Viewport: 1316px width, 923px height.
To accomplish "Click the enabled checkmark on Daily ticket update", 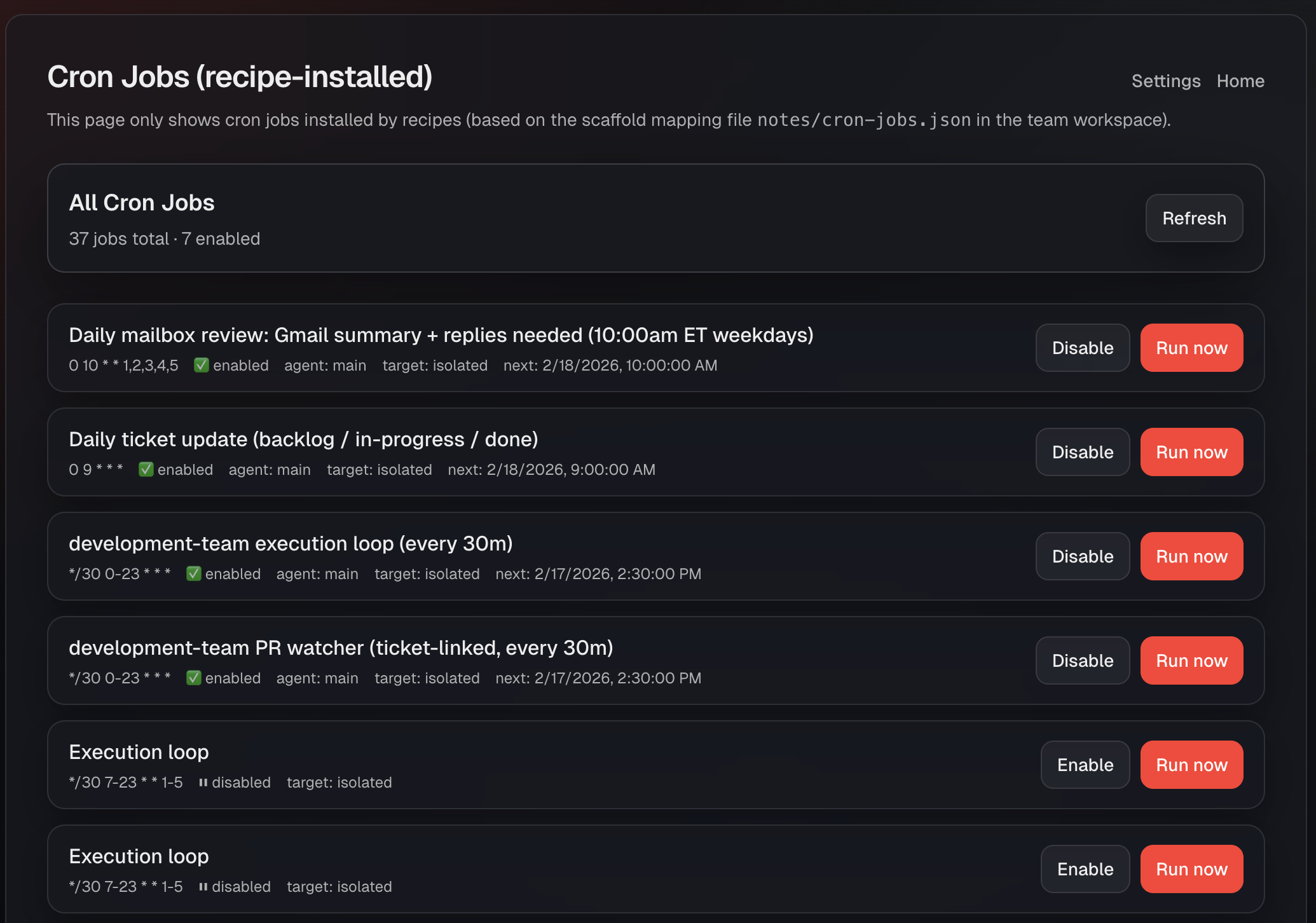I will click(x=146, y=470).
